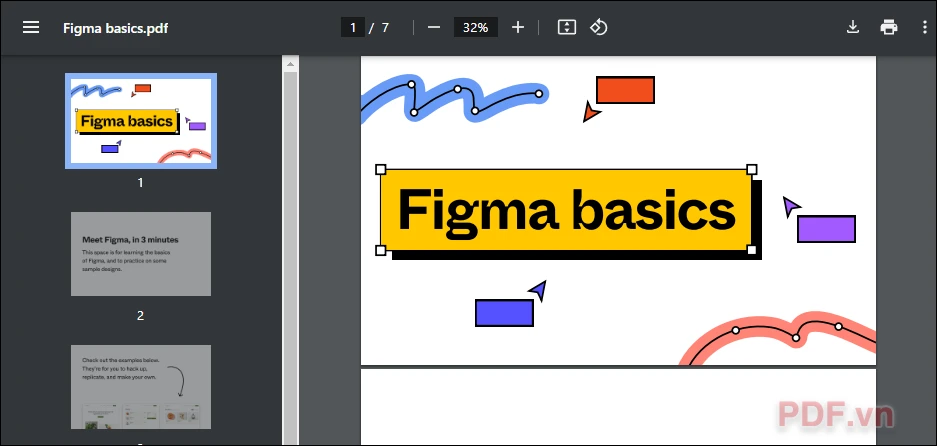Rotate the document counterclockwise
The height and width of the screenshot is (446, 937).
(599, 28)
